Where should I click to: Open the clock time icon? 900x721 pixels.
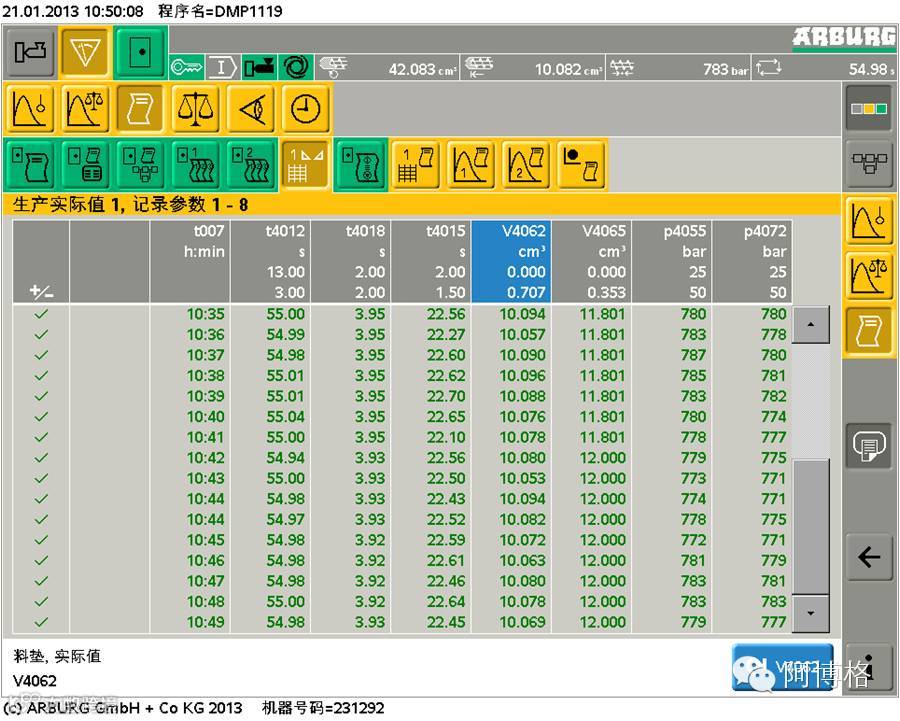[x=305, y=108]
